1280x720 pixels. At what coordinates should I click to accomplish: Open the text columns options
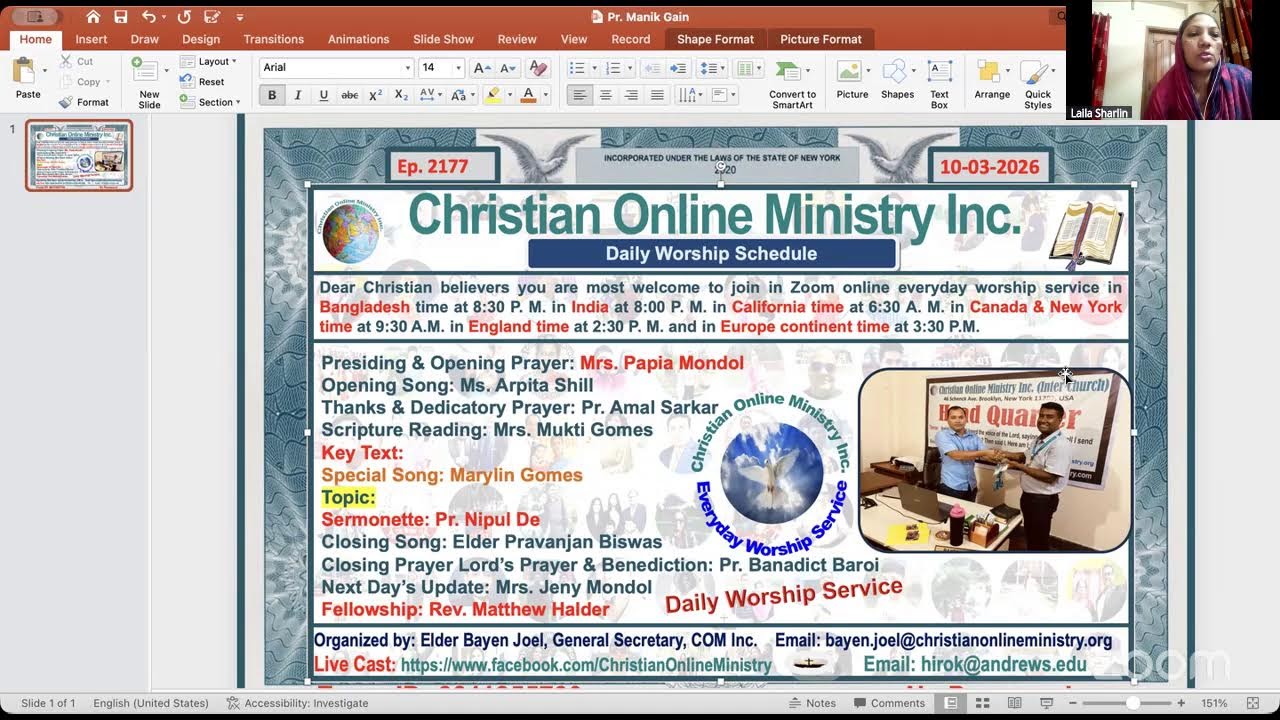[747, 68]
